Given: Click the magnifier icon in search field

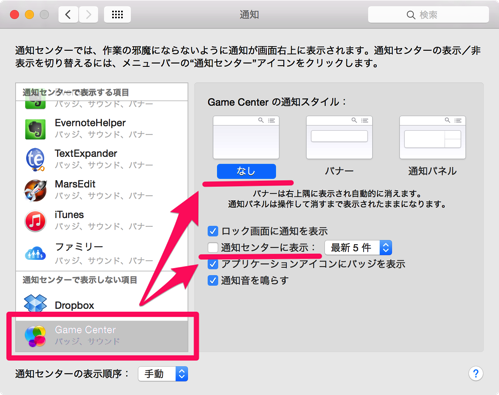Looking at the screenshot, I should pyautogui.click(x=411, y=15).
